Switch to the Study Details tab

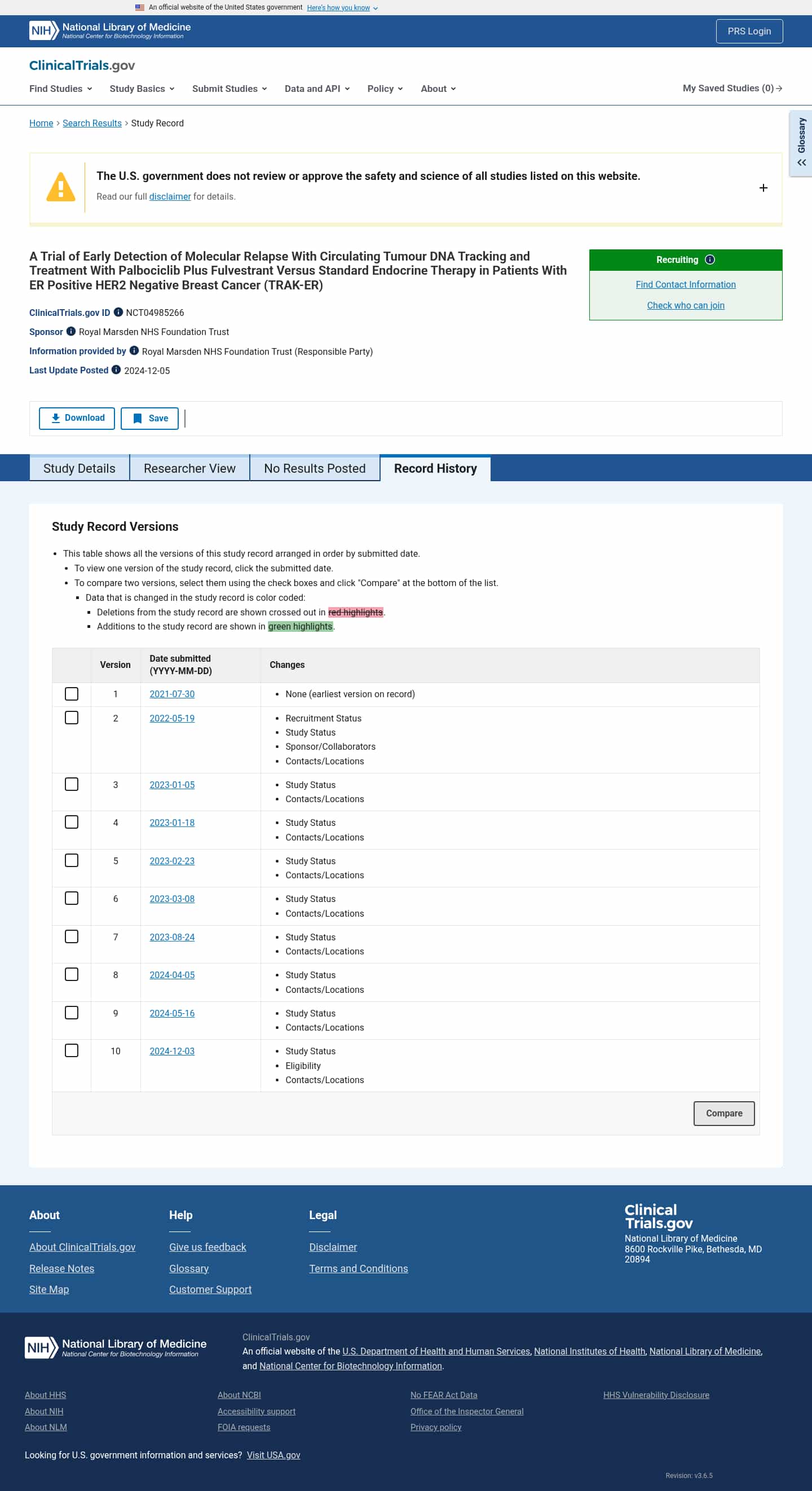[x=80, y=468]
